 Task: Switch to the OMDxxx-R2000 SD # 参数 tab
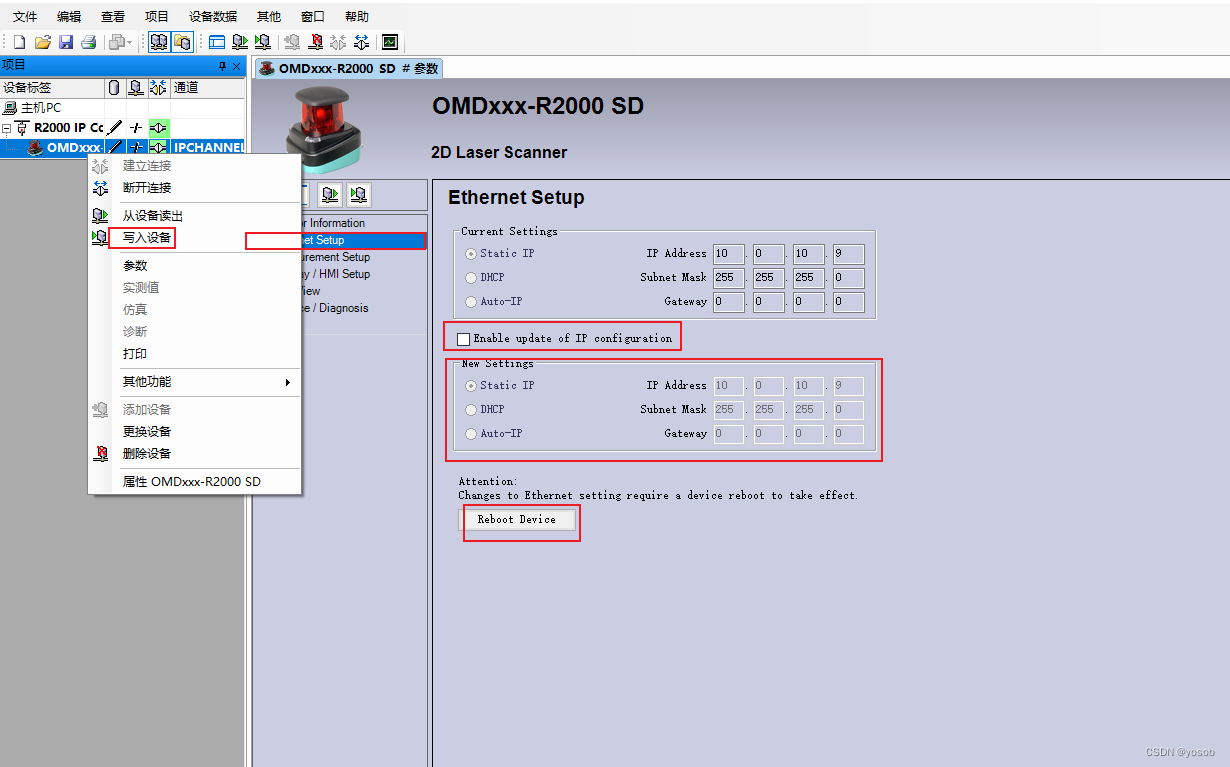point(348,68)
